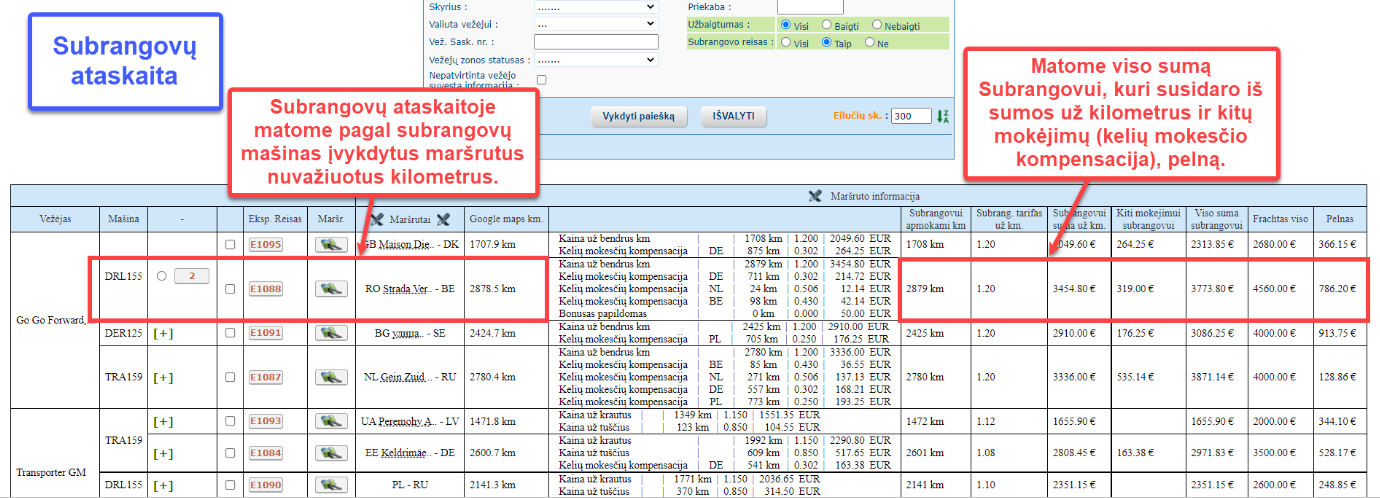The width and height of the screenshot is (1380, 498).
Task: Tick the checkbox in the E1093 row
Action: click(x=231, y=421)
